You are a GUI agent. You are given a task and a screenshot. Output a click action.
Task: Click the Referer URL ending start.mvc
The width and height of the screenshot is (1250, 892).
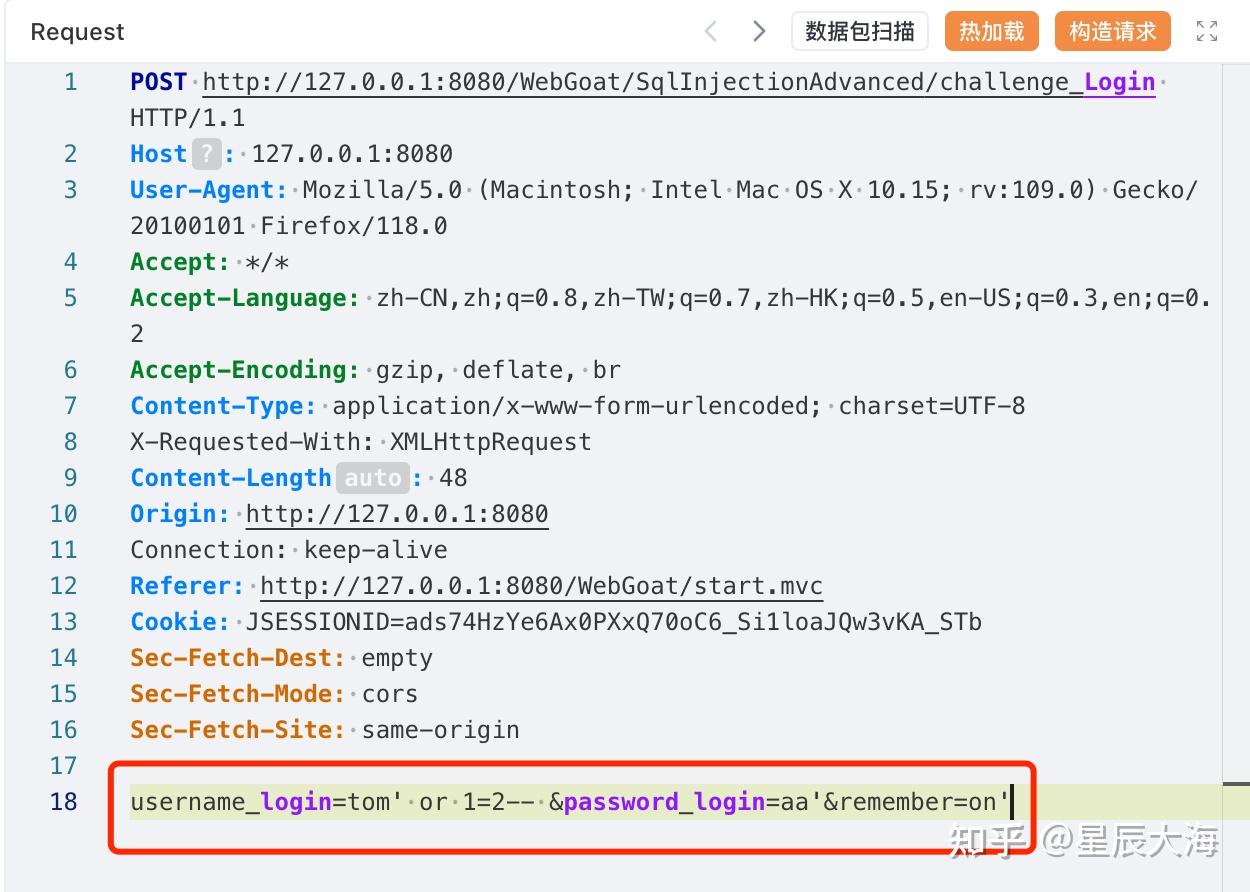coord(542,586)
